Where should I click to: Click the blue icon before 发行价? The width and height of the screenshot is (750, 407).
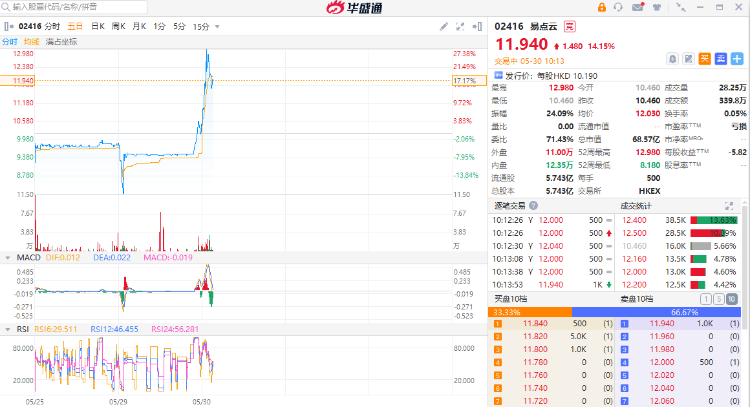498,76
